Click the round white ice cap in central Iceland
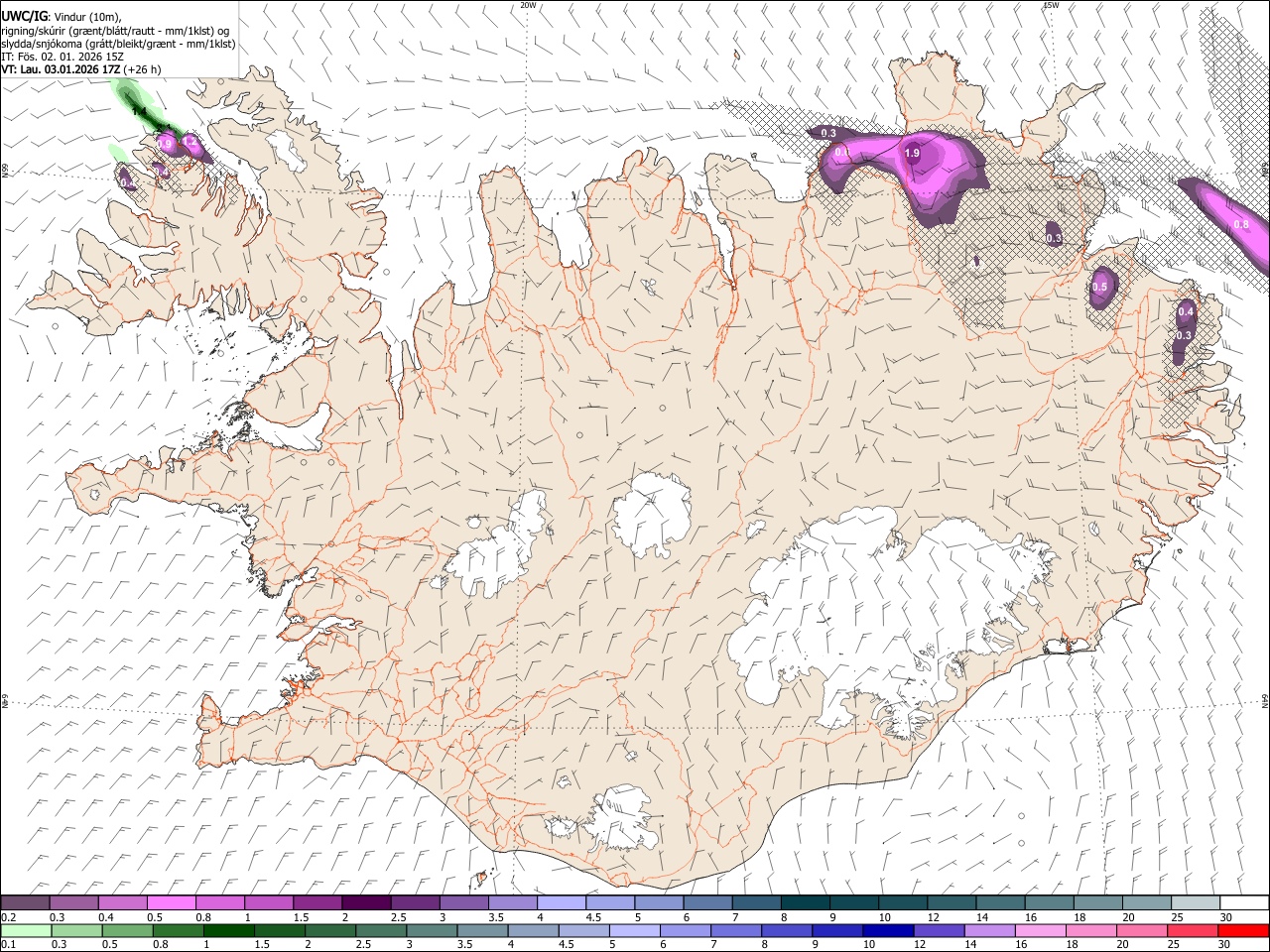 pyautogui.click(x=652, y=515)
